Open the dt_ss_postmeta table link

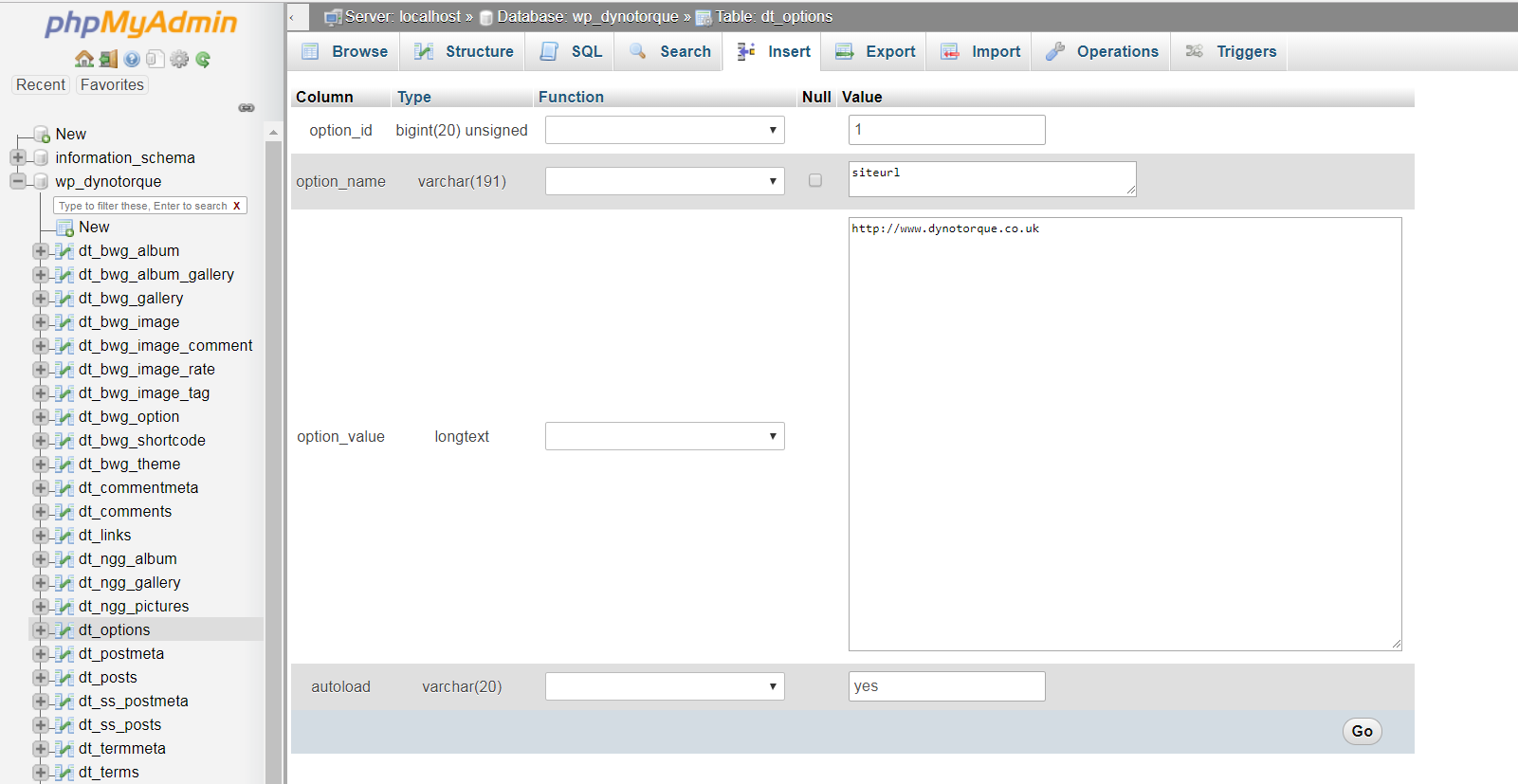(x=134, y=702)
